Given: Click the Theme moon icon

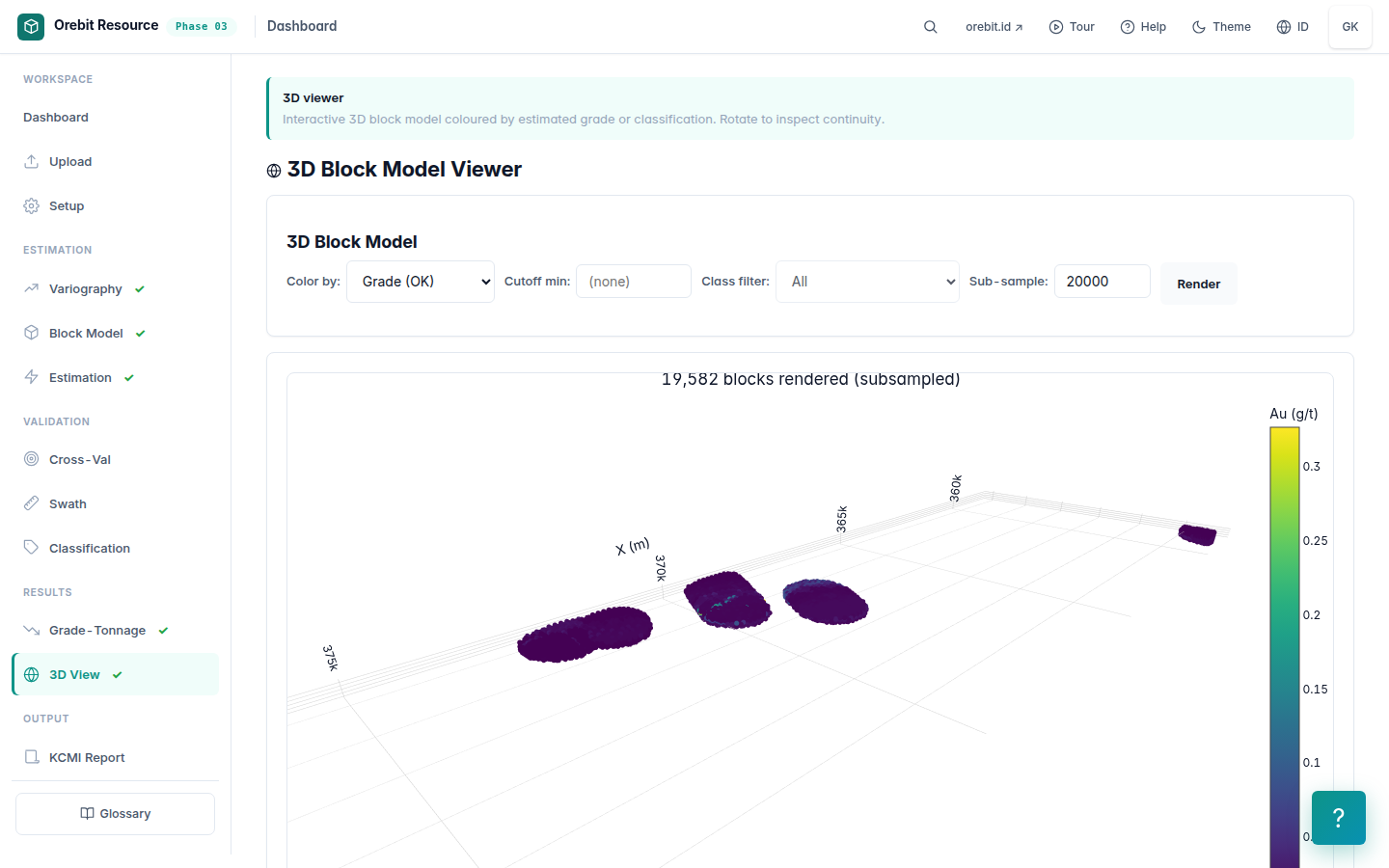Looking at the screenshot, I should [1199, 27].
